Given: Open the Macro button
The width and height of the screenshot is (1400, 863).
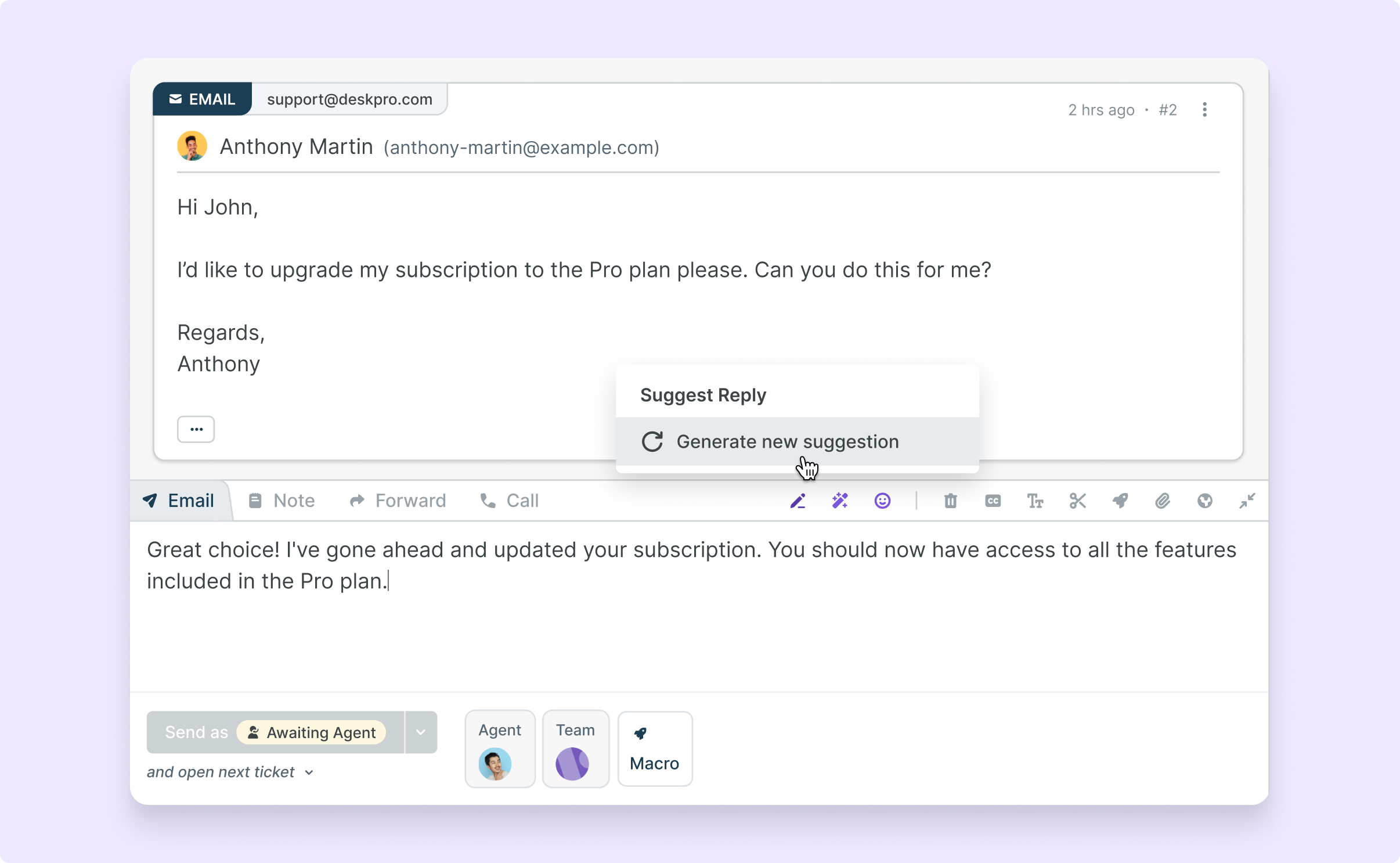Looking at the screenshot, I should point(655,749).
